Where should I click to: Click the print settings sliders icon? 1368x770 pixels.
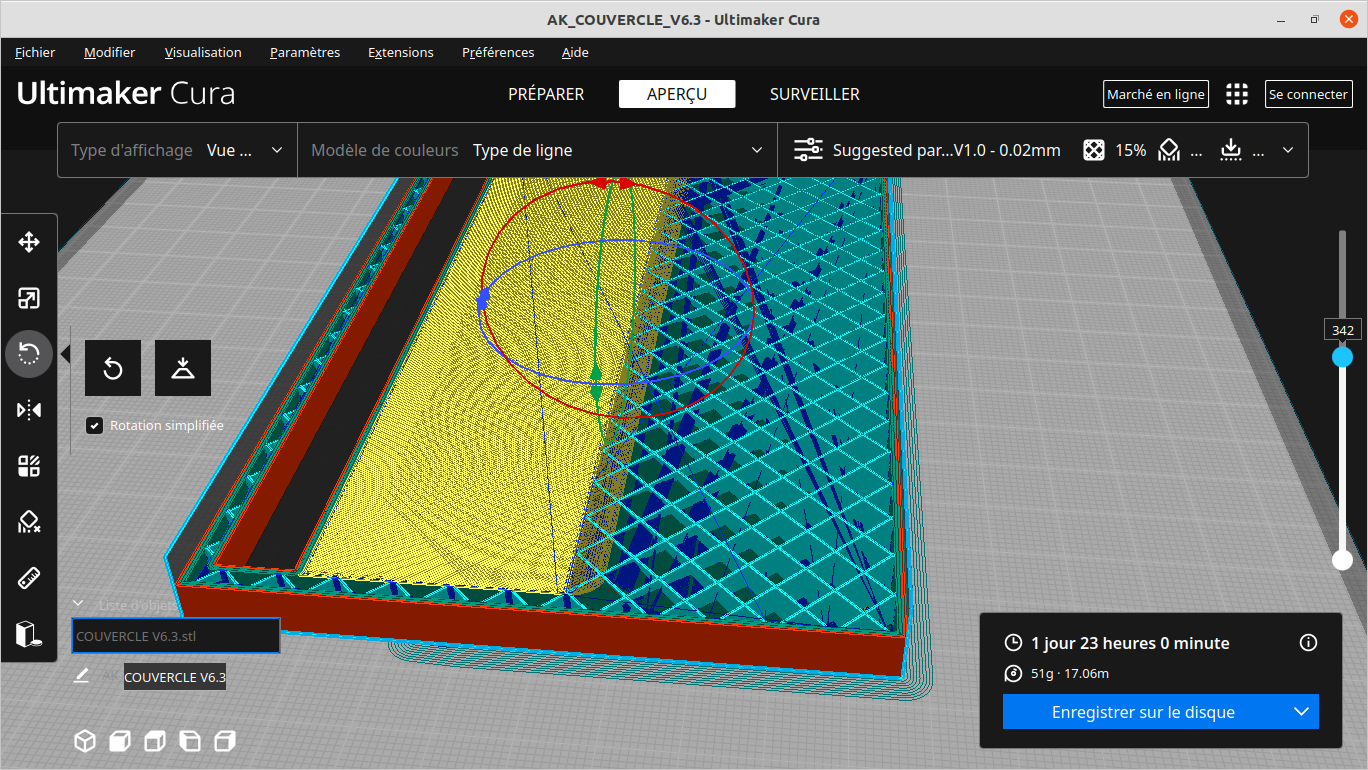808,150
